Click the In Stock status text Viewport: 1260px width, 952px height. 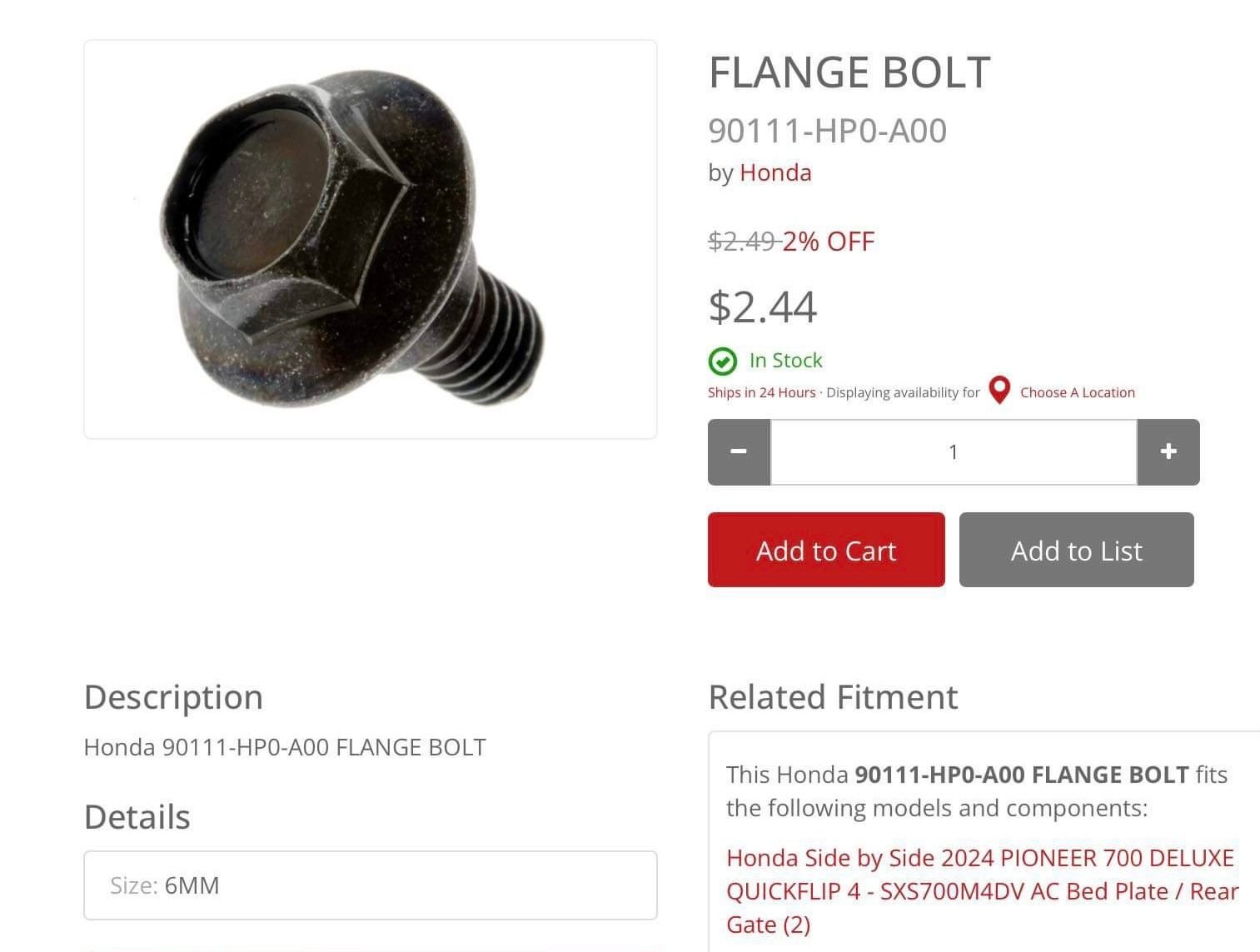785,361
